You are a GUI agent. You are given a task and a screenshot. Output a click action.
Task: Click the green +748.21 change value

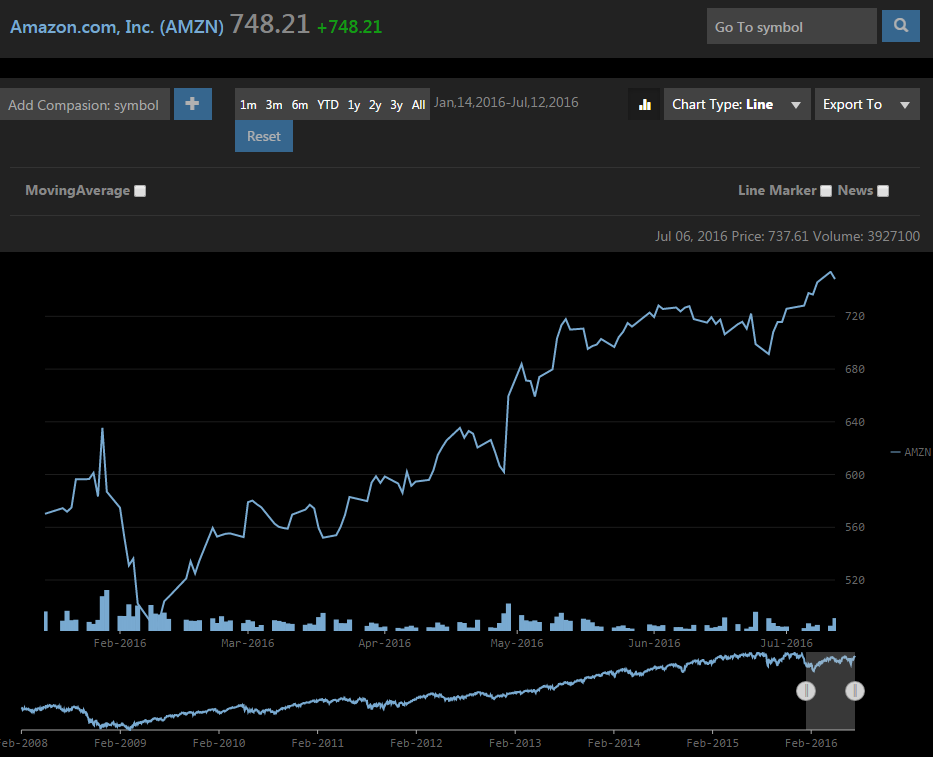349,27
